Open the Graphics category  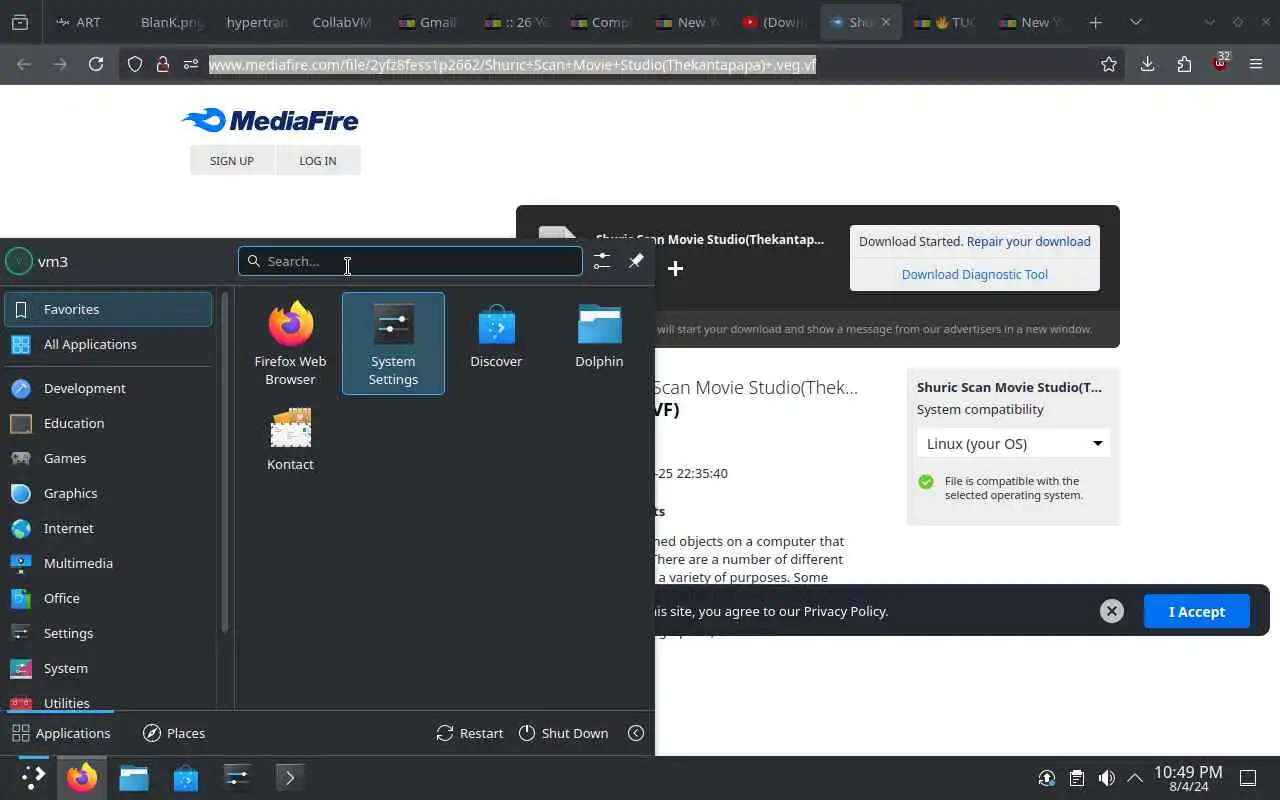[x=108, y=493]
